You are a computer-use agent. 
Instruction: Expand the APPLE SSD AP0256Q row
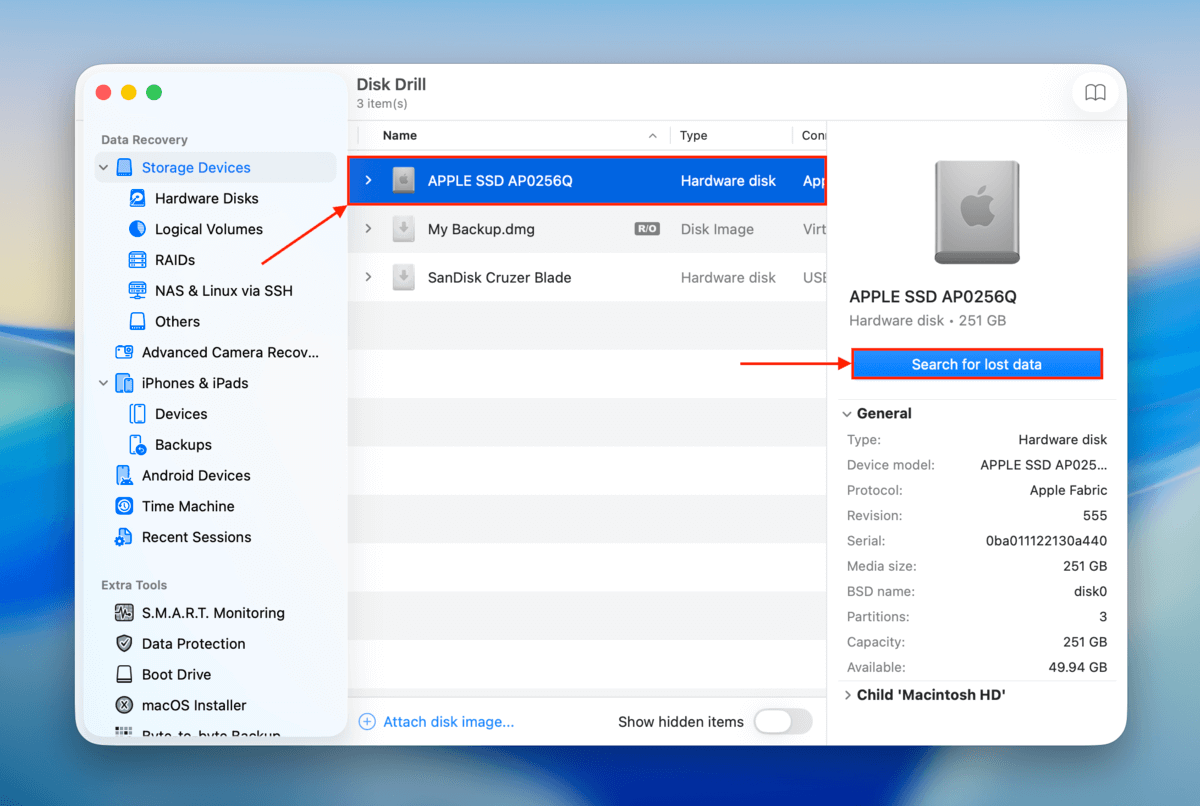(x=368, y=181)
